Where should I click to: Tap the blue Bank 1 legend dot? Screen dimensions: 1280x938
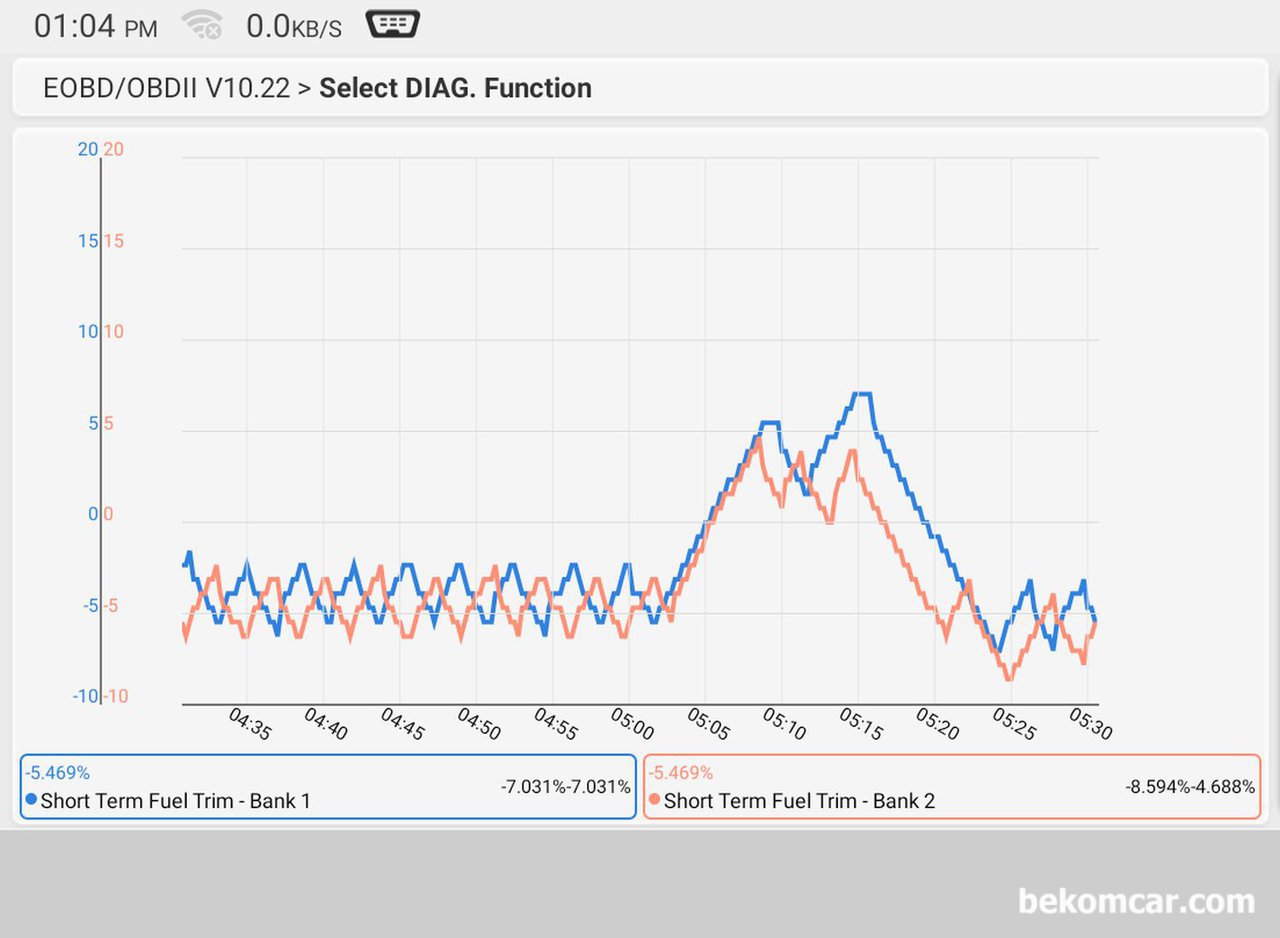tap(31, 800)
